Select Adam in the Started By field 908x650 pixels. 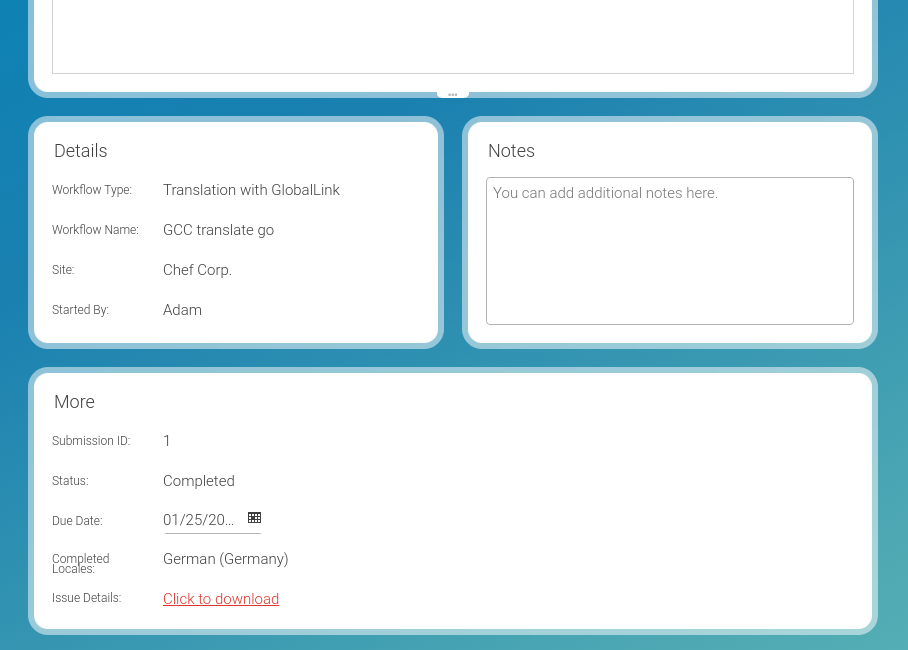point(182,310)
